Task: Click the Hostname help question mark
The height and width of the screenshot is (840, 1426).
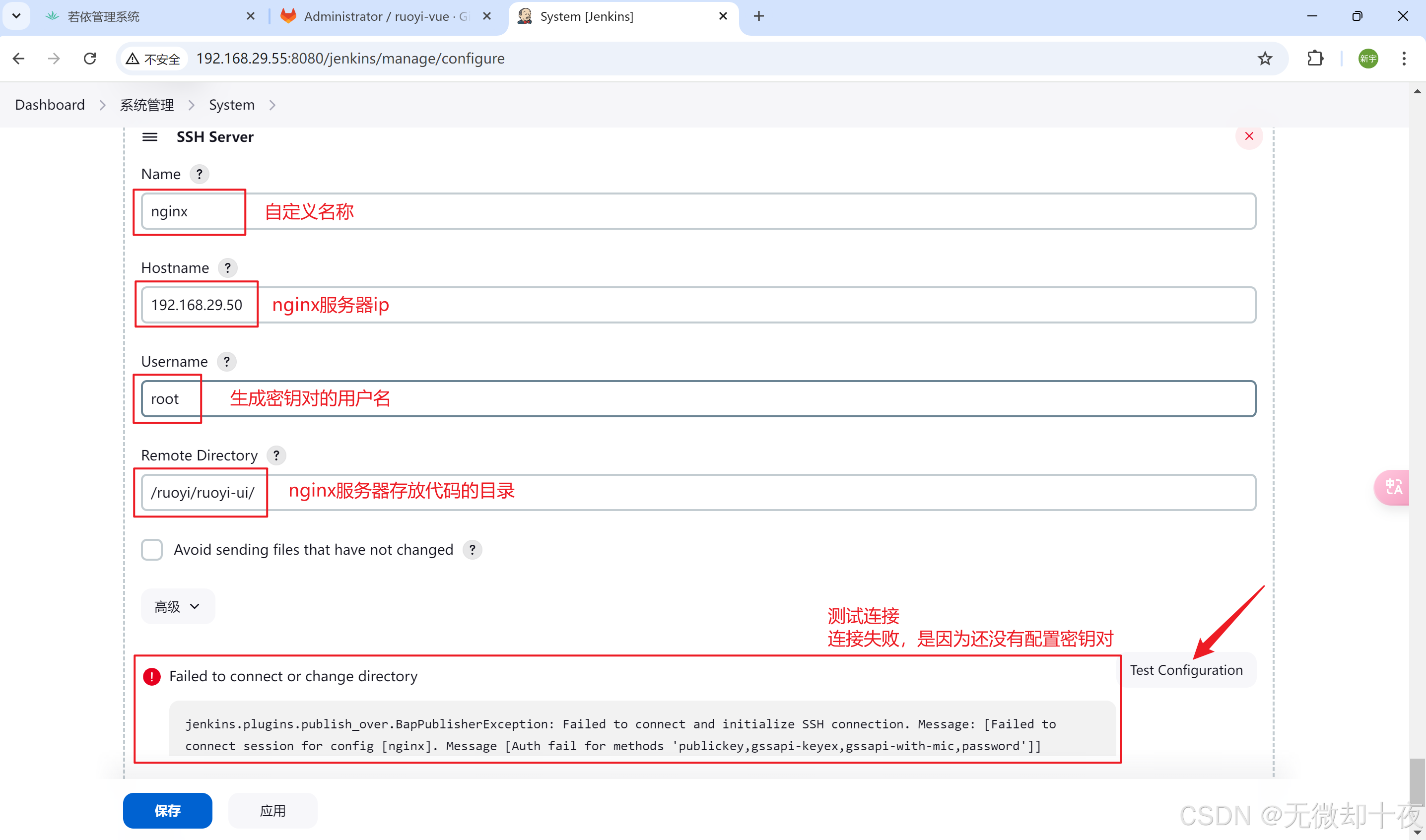Action: pyautogui.click(x=227, y=268)
